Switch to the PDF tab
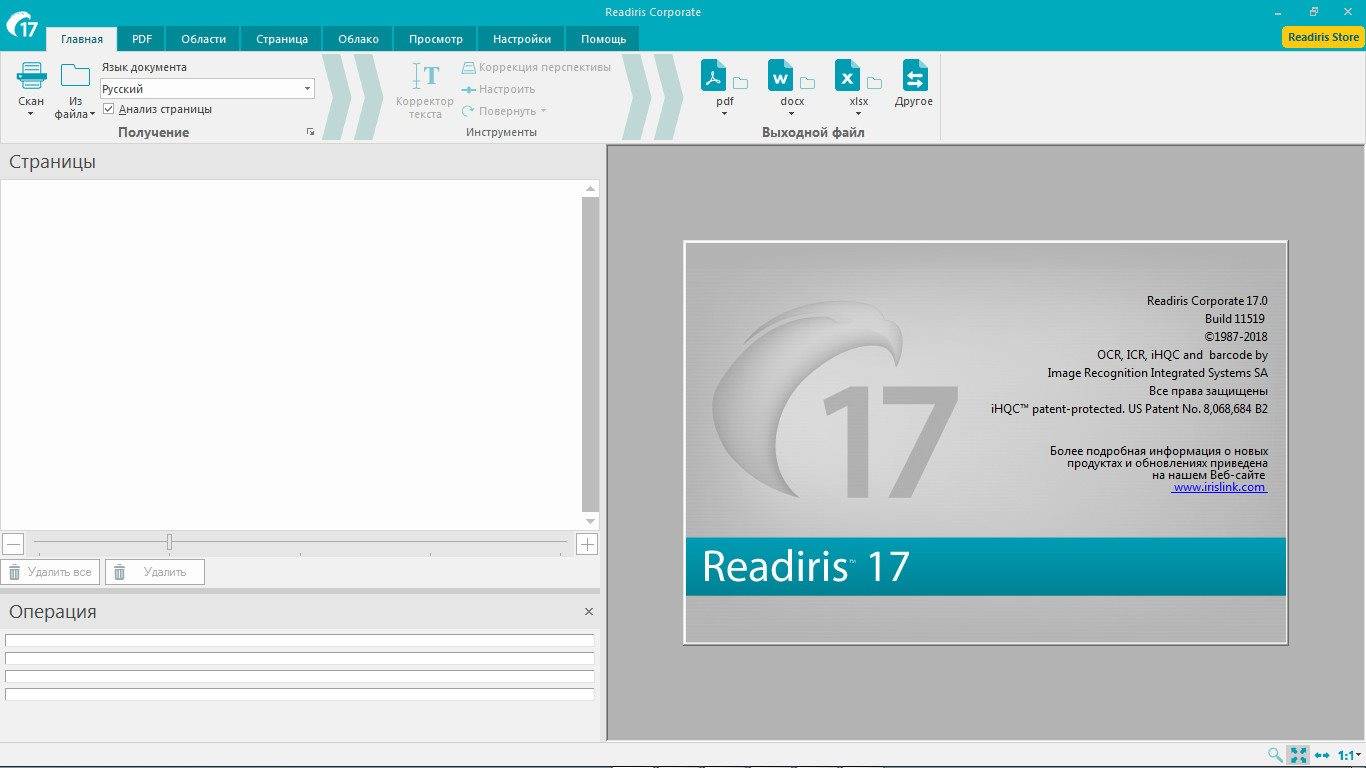The image size is (1366, 768). point(142,39)
